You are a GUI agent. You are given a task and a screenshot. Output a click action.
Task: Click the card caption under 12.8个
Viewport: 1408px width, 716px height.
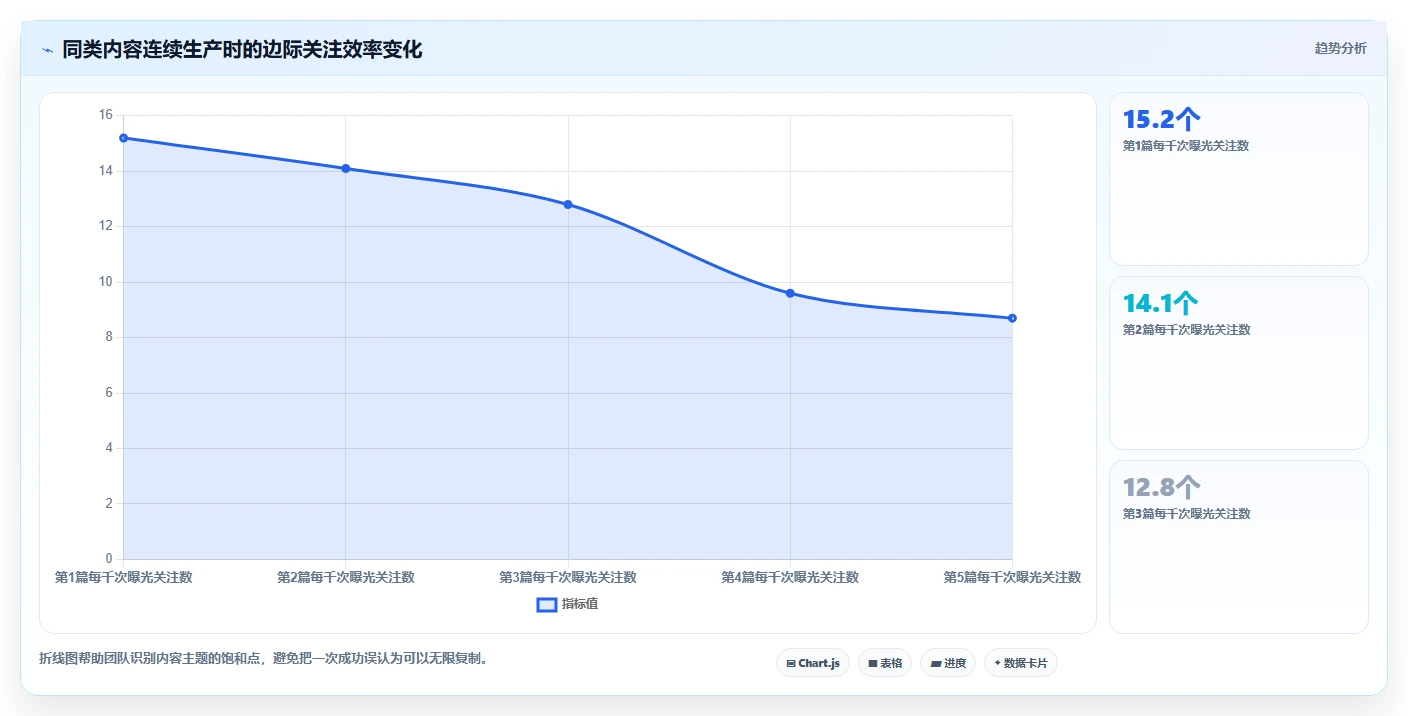[x=1186, y=513]
